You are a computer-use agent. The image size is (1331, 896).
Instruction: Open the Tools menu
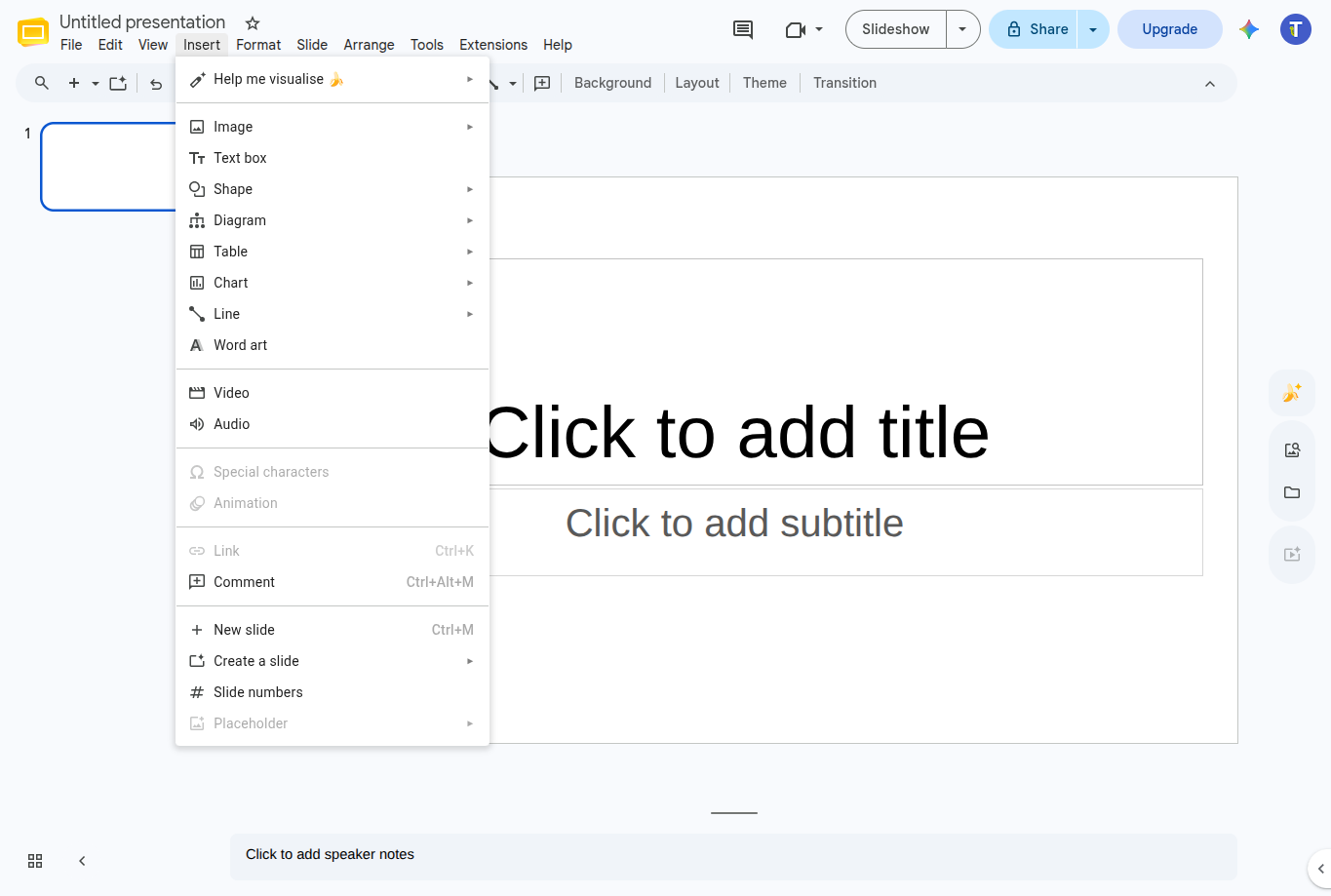(427, 45)
